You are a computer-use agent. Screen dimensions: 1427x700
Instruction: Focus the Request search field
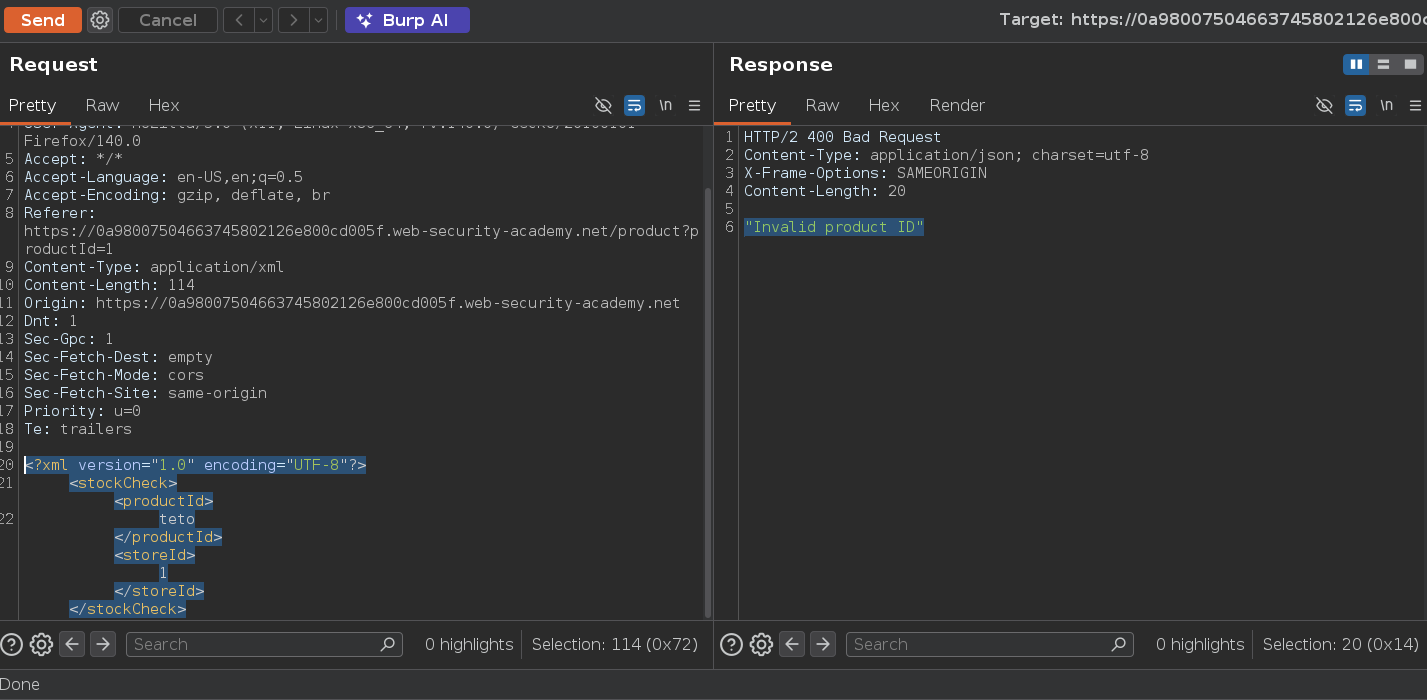[264, 645]
